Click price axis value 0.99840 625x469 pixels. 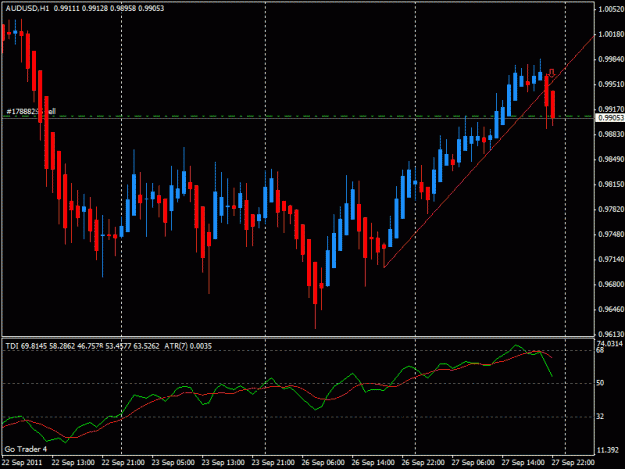(x=611, y=59)
